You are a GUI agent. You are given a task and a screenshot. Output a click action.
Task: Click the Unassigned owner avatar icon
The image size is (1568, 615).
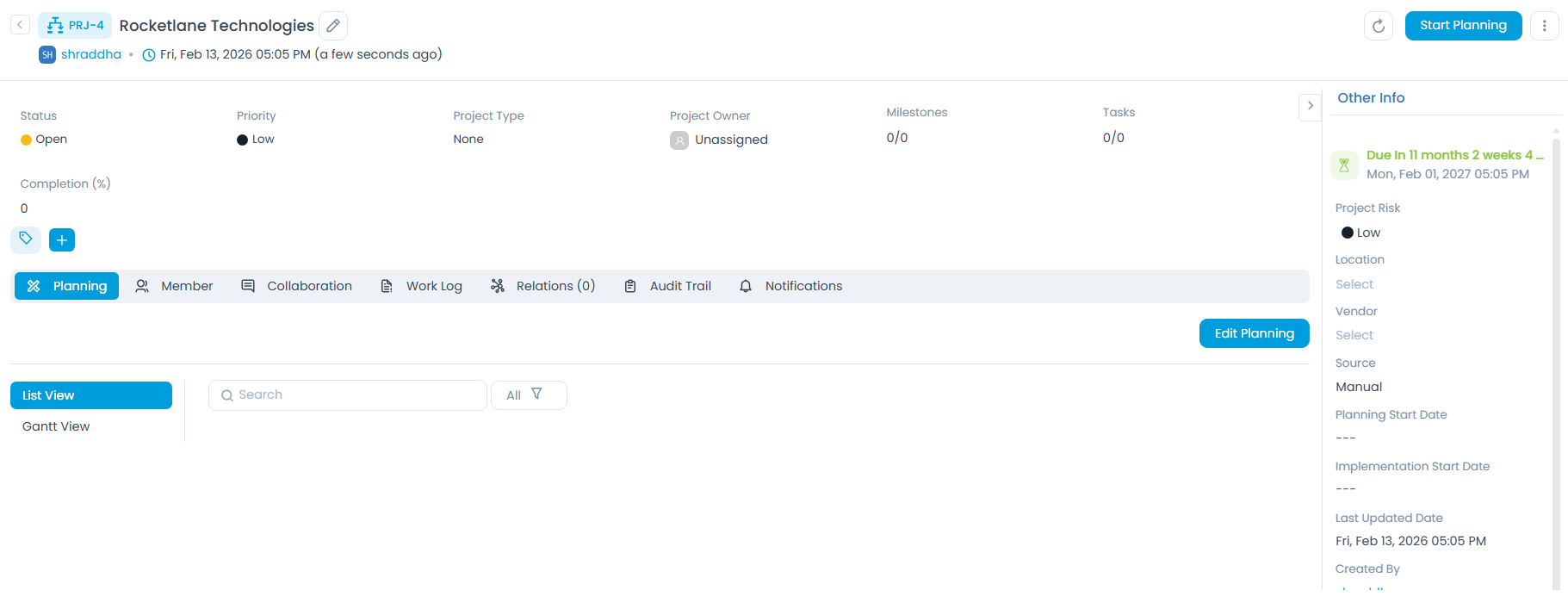coord(679,140)
